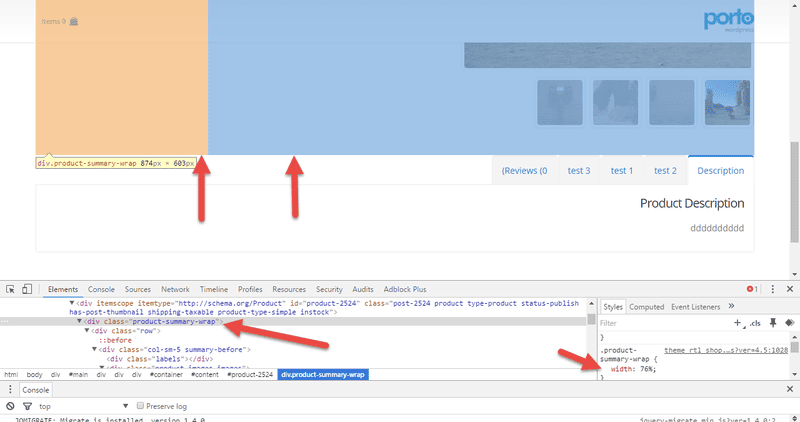Open the cart icon next to Items 0
This screenshot has width=800, height=422.
74,21
